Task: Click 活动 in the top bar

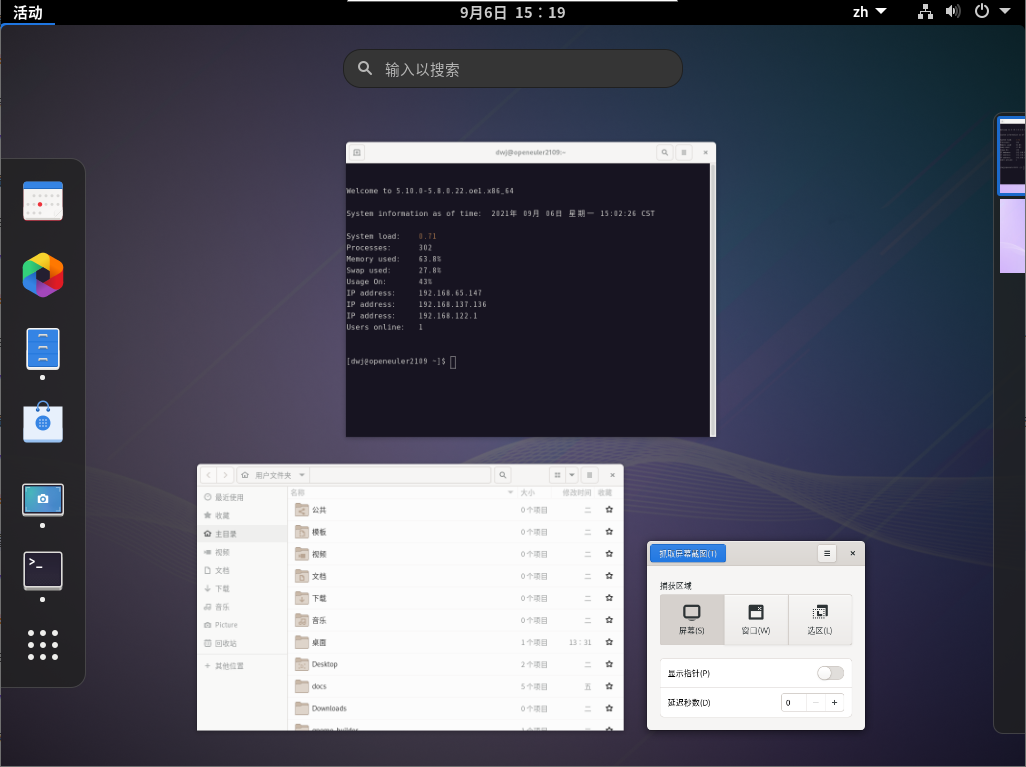Action: [x=28, y=12]
